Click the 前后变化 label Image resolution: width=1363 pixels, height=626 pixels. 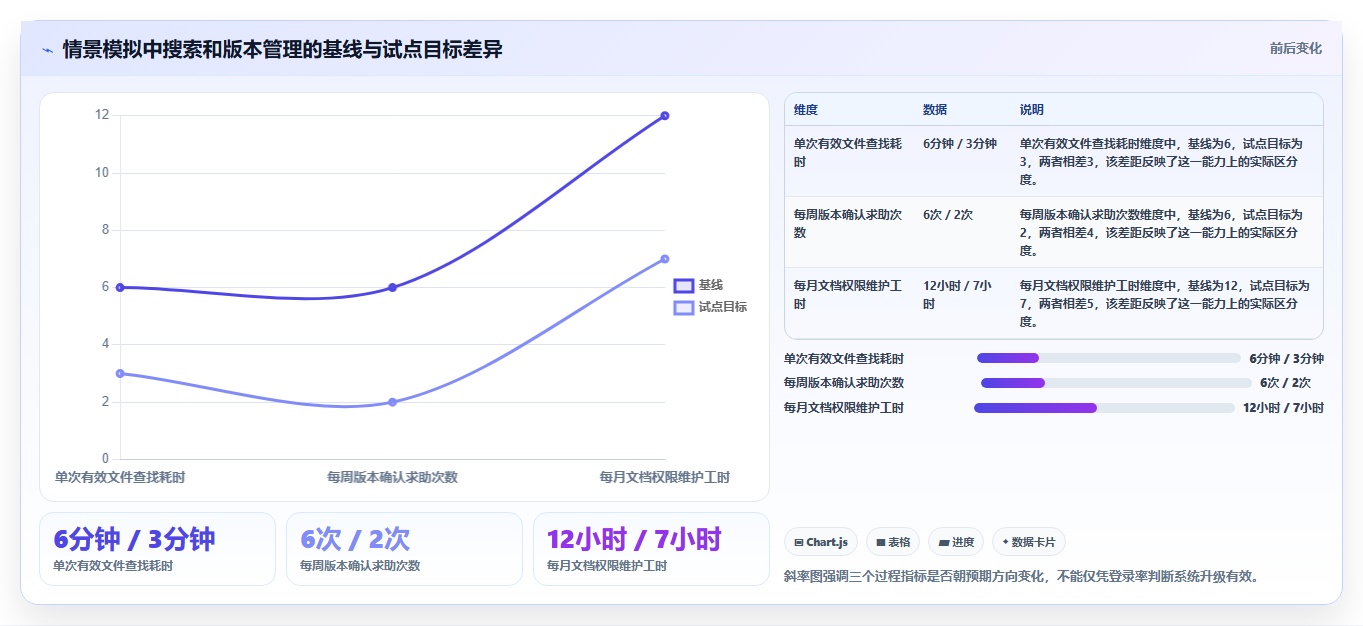coord(1296,48)
